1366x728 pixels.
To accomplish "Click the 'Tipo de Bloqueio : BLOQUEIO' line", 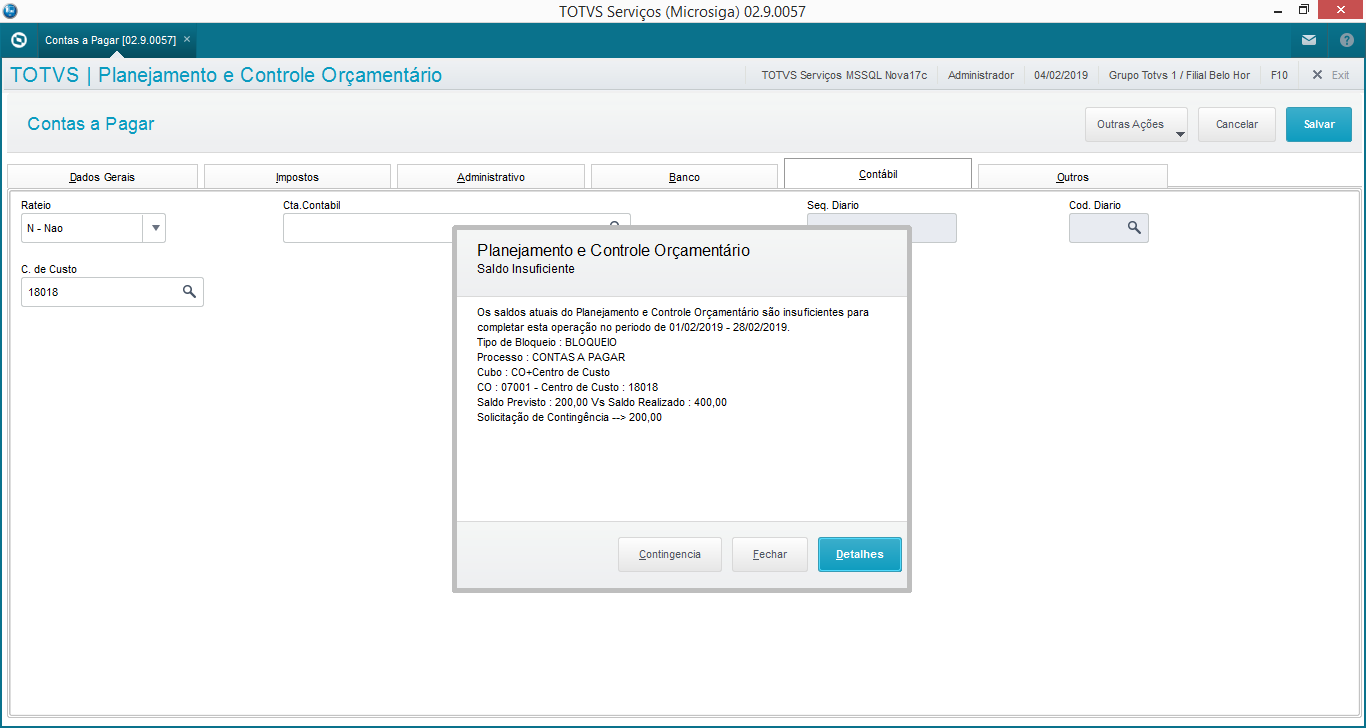I will point(547,342).
